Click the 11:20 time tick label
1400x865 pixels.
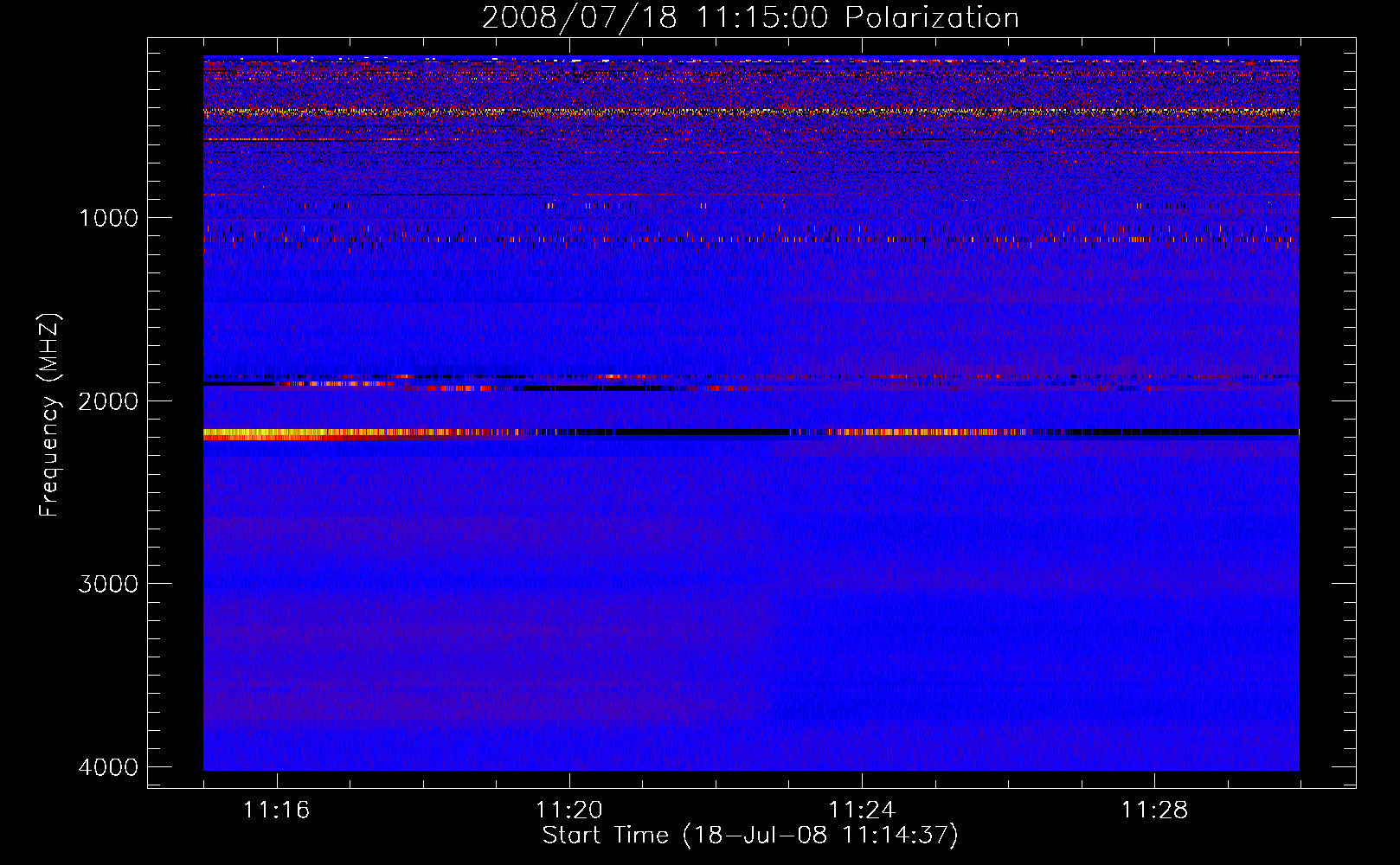click(x=569, y=810)
